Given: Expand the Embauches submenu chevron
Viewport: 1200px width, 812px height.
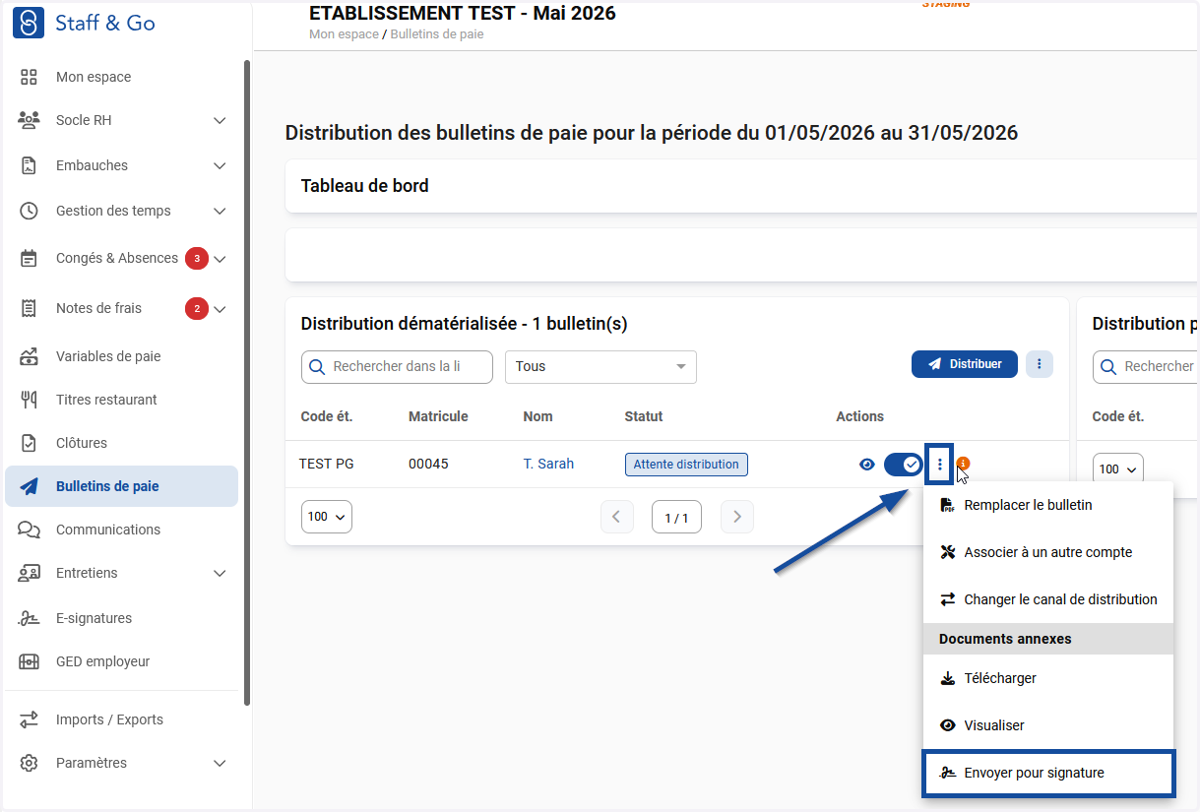Looking at the screenshot, I should pyautogui.click(x=220, y=165).
